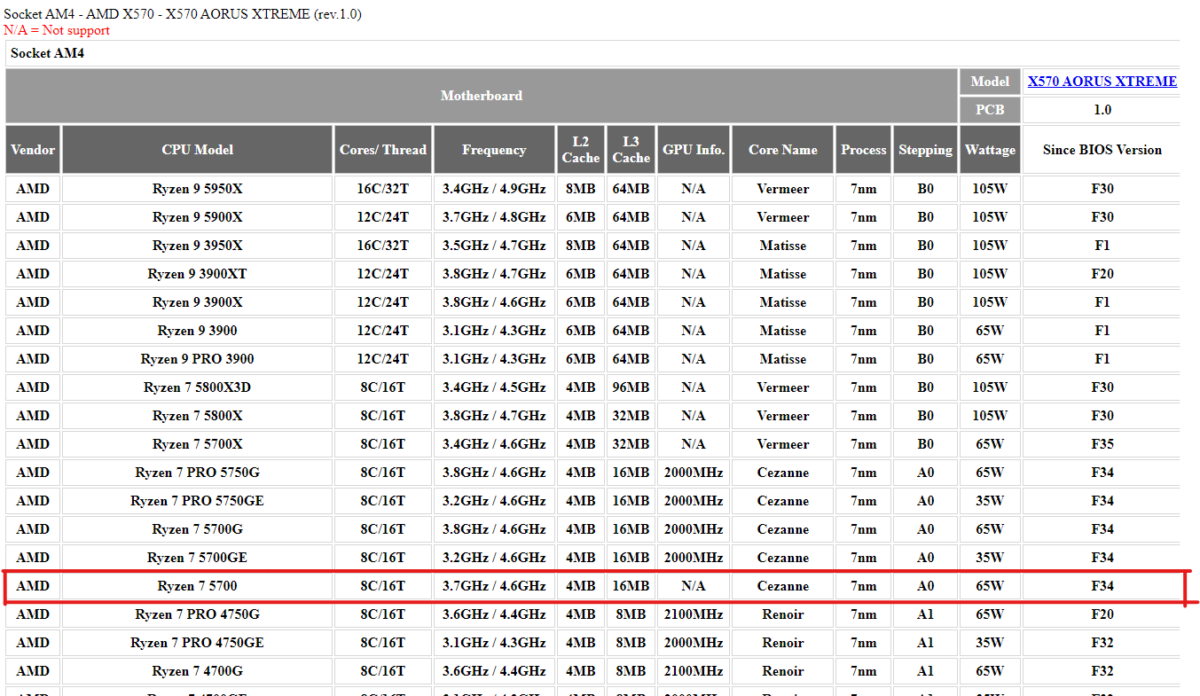Click the CPU Model column header

click(x=197, y=150)
